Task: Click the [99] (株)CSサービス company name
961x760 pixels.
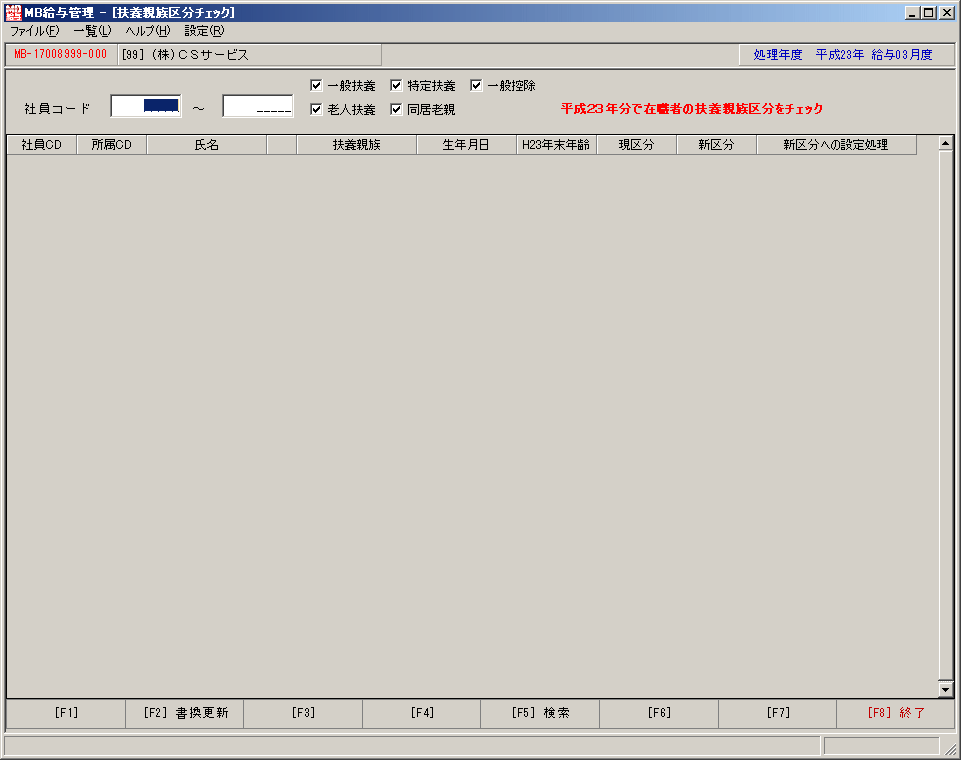Action: coord(185,55)
